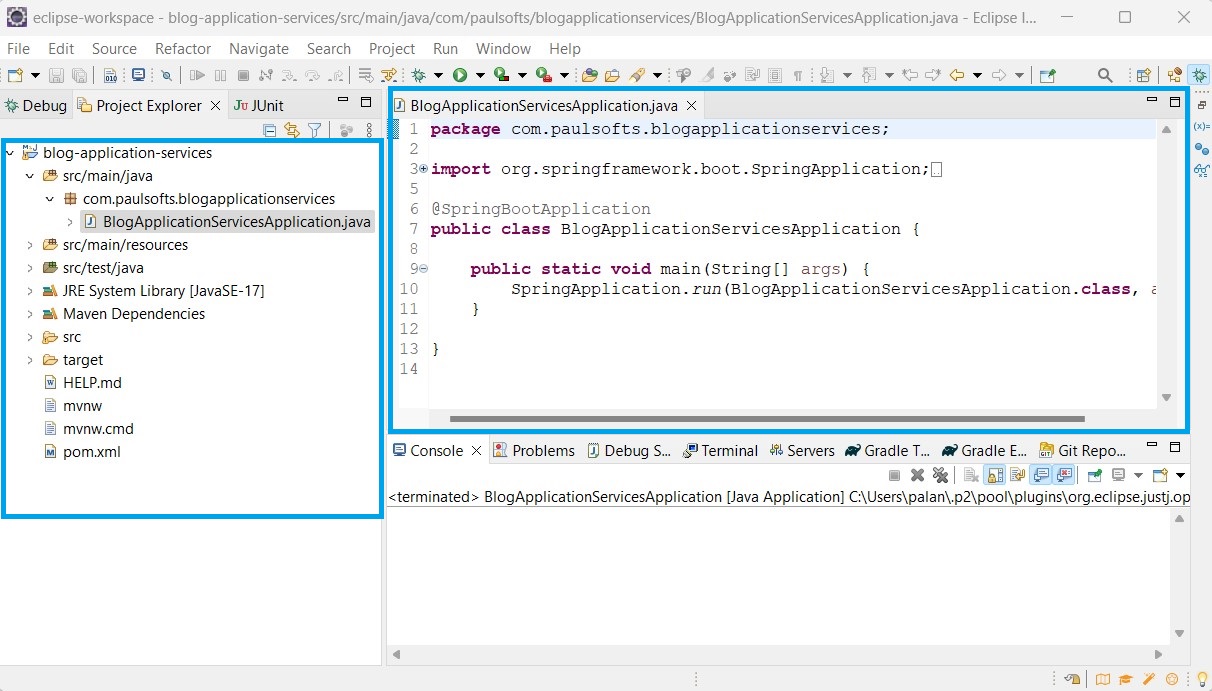
Task: Clear the Console output
Action: [x=969, y=474]
